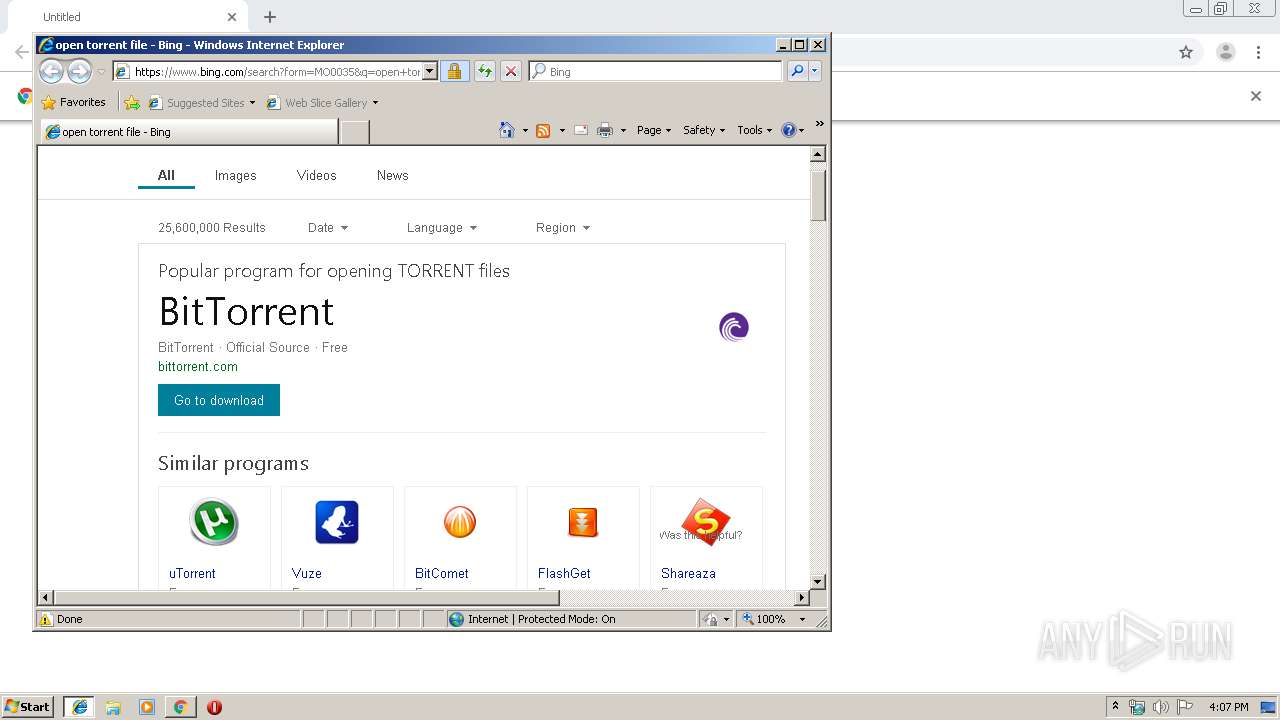Click the Print icon in the command bar
This screenshot has height=720, width=1280.
[605, 130]
